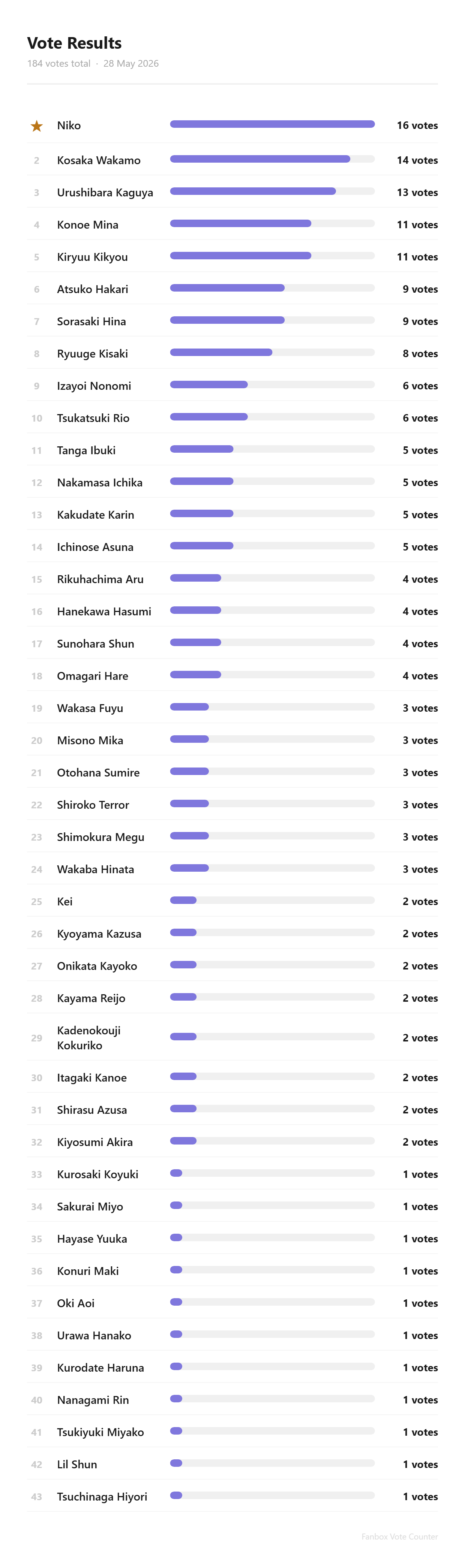Select the Tsukatsuki Rio row

[x=232, y=417]
